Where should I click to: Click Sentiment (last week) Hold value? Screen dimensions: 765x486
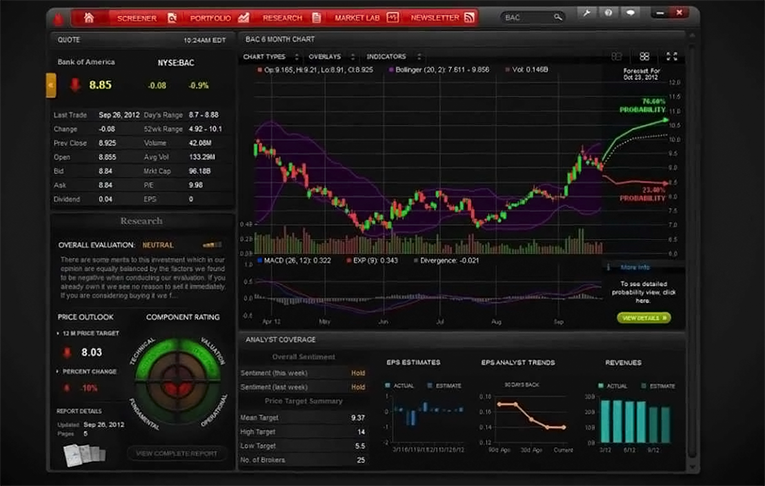pos(358,387)
